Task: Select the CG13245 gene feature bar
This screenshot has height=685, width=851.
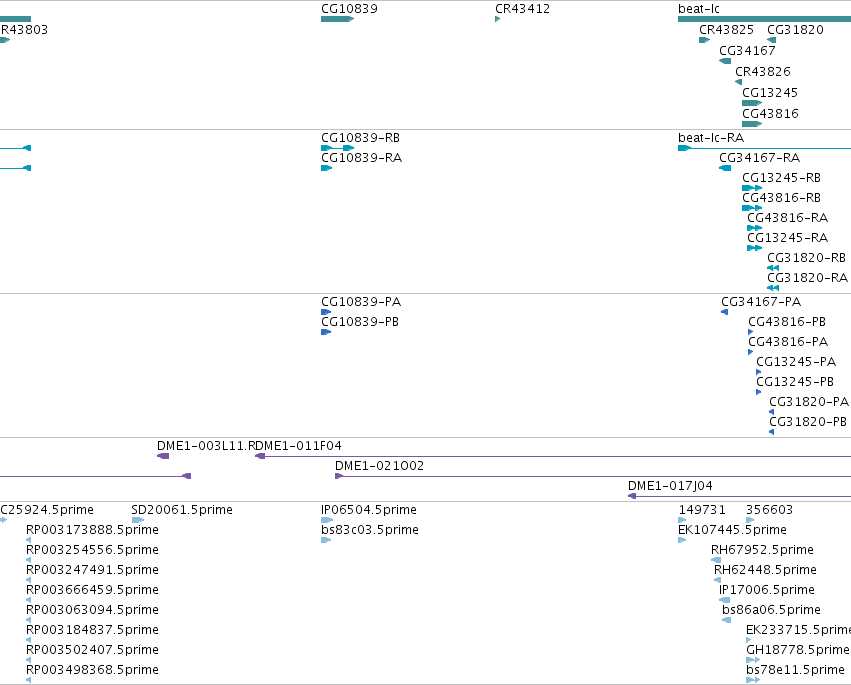Action: tap(752, 103)
